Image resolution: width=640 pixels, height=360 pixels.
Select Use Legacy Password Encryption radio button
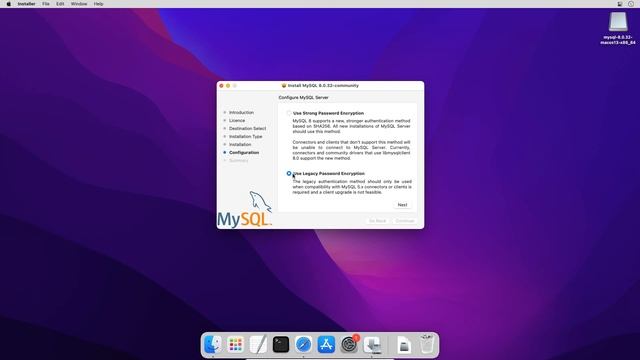pyautogui.click(x=289, y=173)
